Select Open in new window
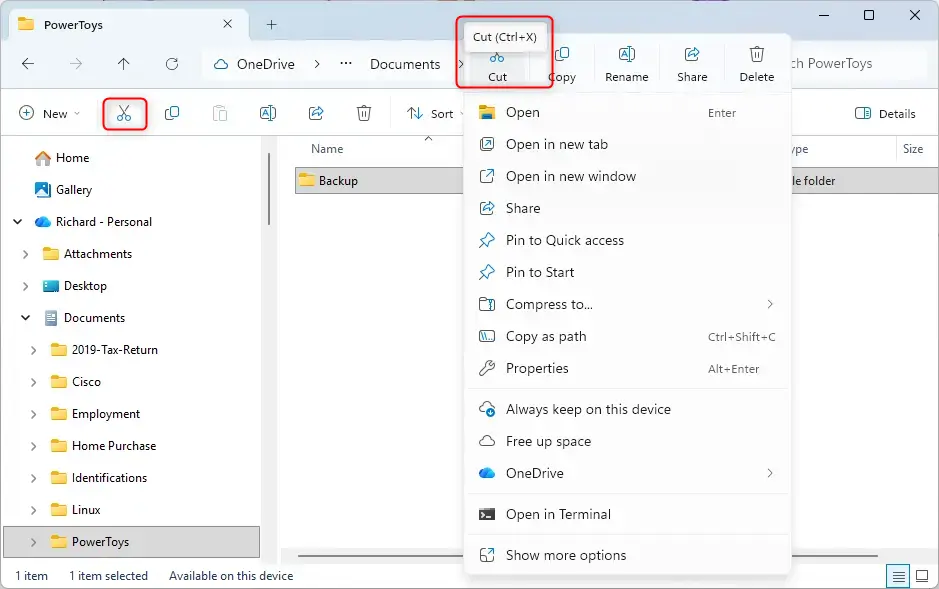Image resolution: width=939 pixels, height=589 pixels. [x=627, y=177]
